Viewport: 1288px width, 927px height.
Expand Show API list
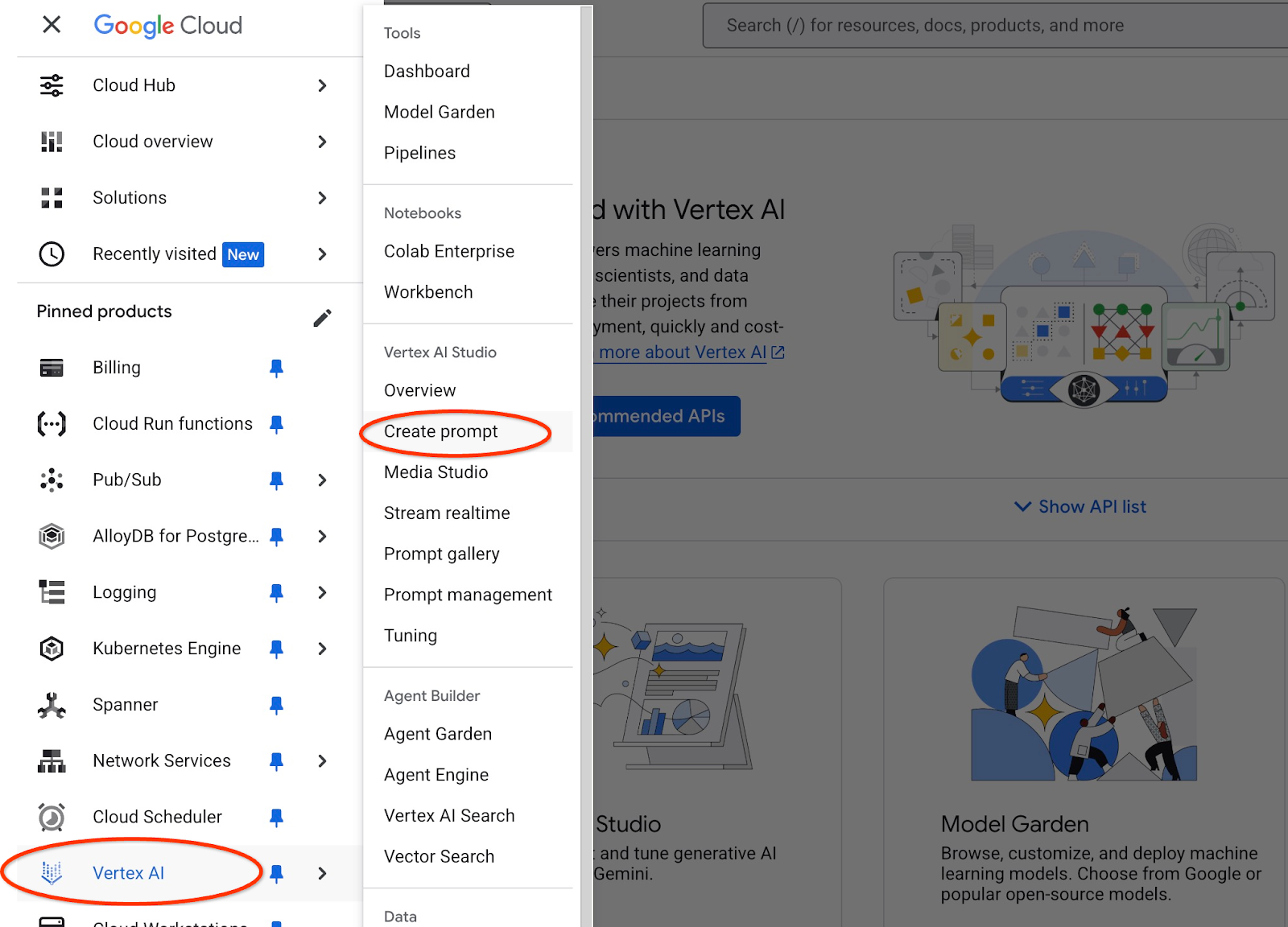coord(1080,507)
